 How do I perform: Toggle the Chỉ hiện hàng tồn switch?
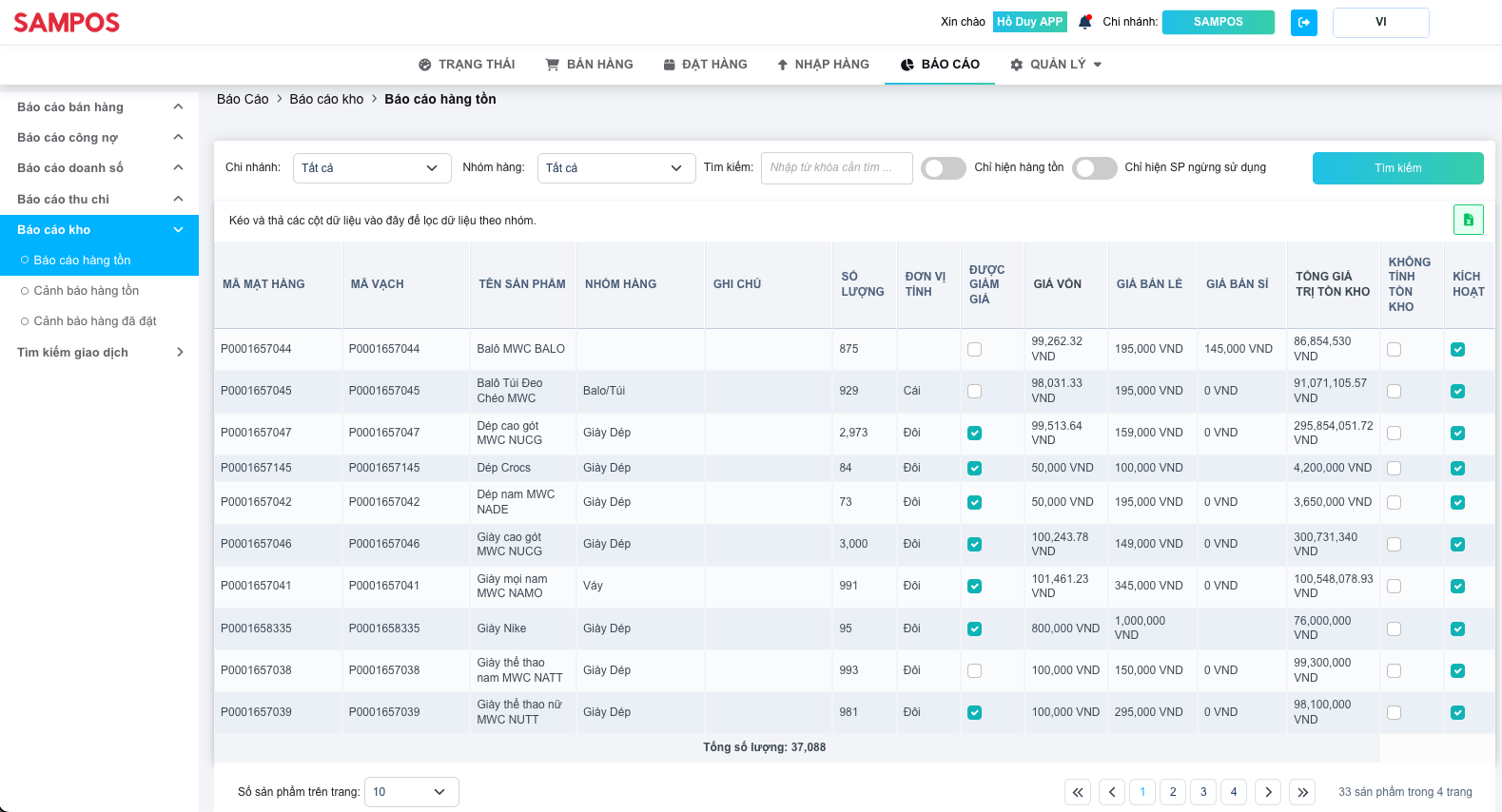click(x=944, y=168)
